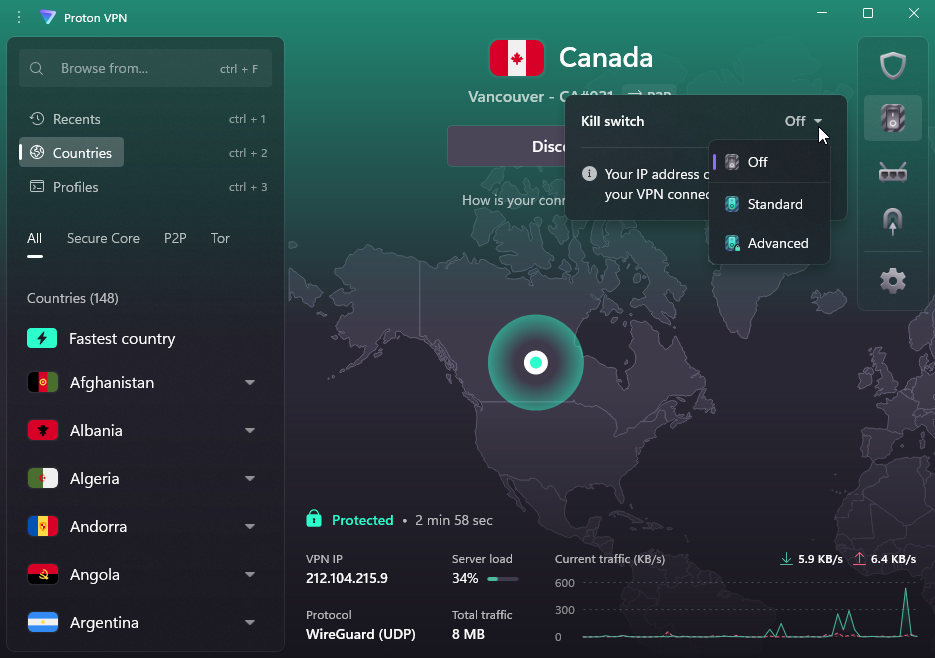Expand the Angola server list
The width and height of the screenshot is (935, 658).
(250, 574)
